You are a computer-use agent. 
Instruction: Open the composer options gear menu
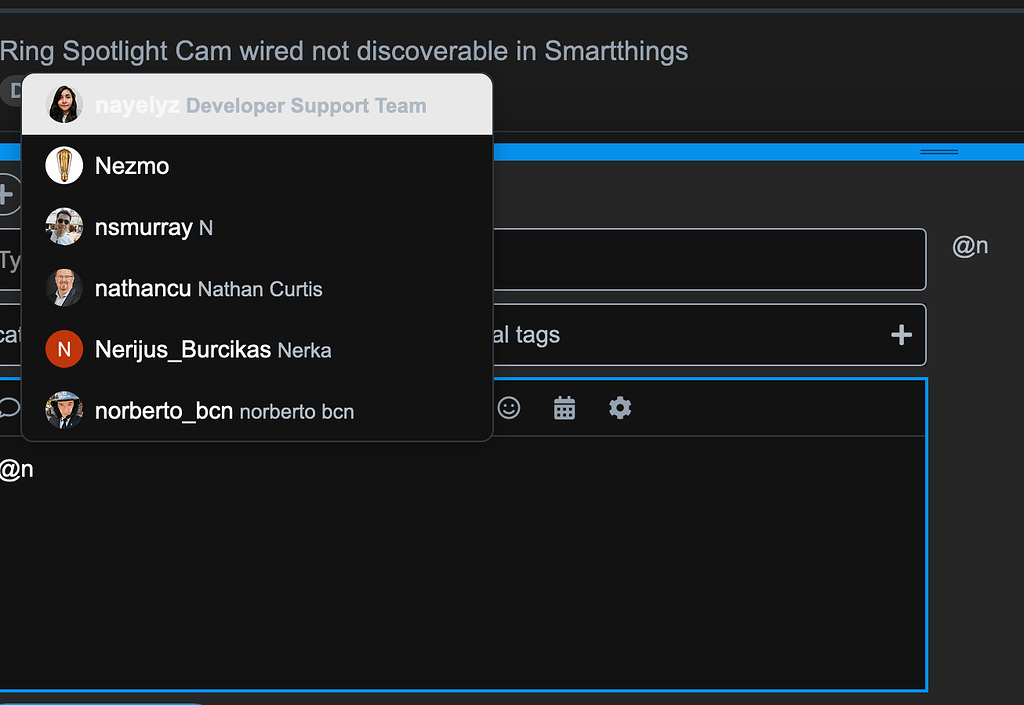[620, 408]
